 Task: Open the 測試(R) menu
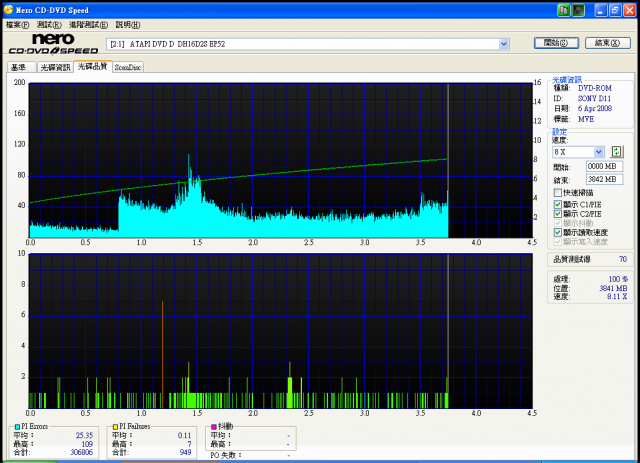point(49,25)
